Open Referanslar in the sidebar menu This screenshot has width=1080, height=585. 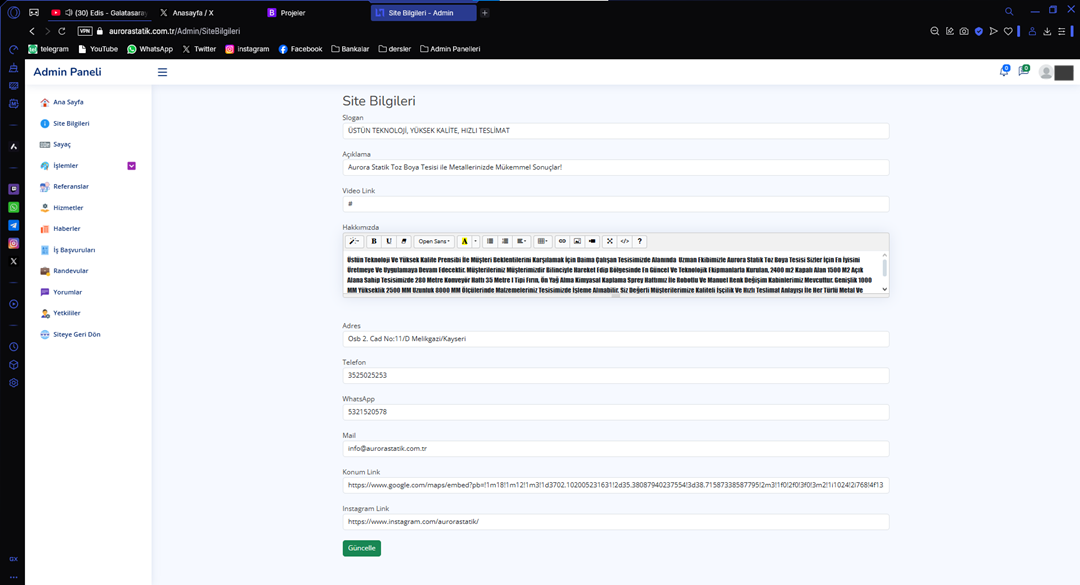pos(71,187)
